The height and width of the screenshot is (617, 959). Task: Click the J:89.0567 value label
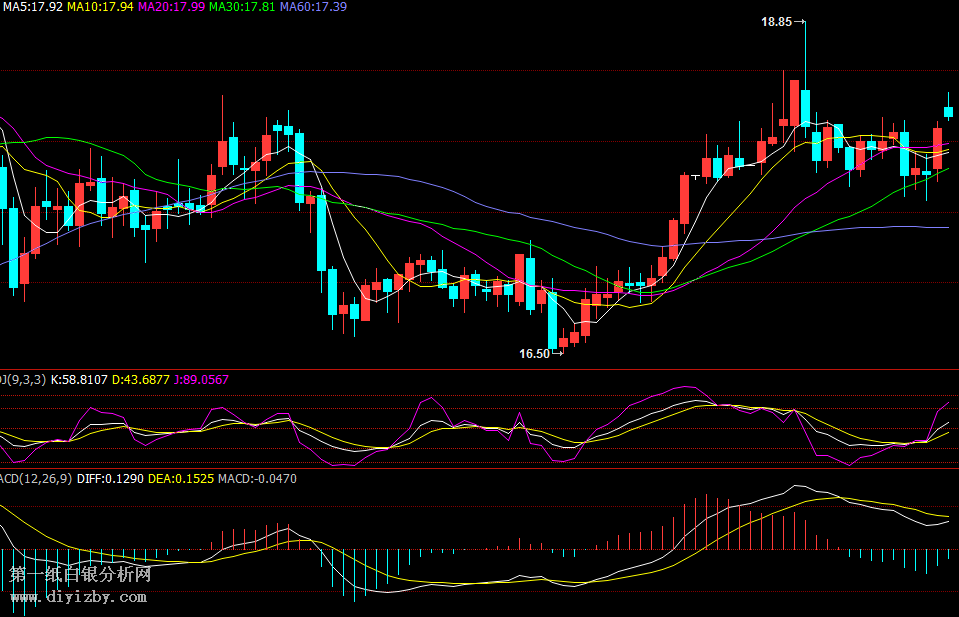coord(200,379)
